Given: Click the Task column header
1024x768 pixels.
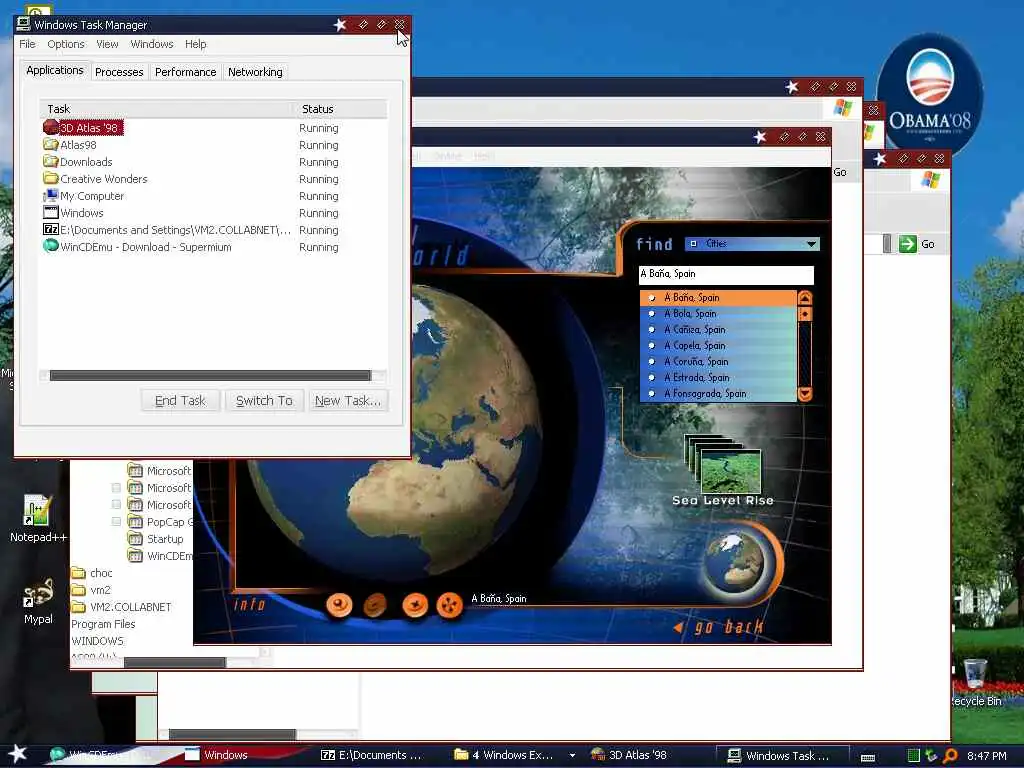Looking at the screenshot, I should click(x=167, y=109).
